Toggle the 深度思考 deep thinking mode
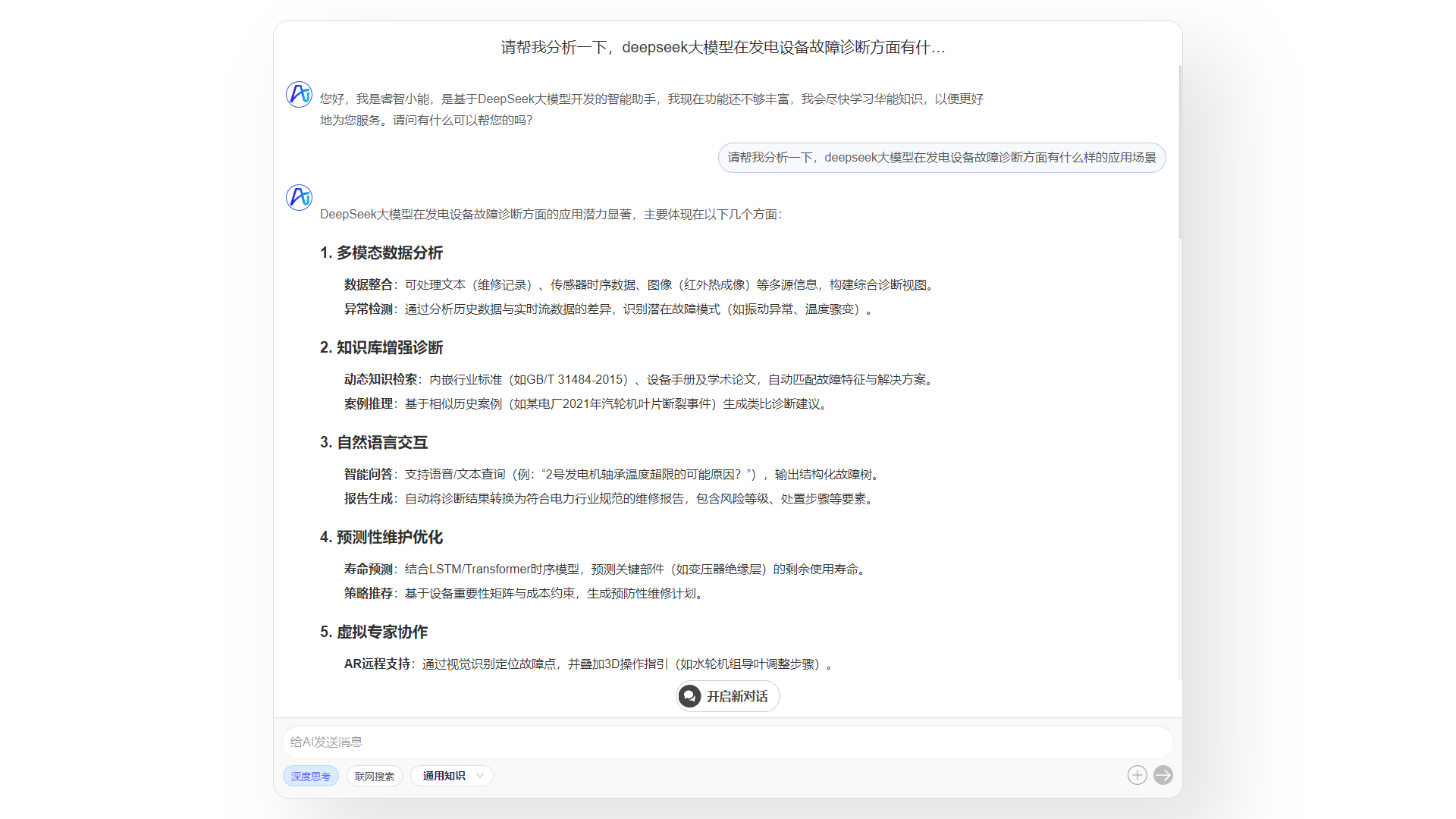This screenshot has width=1456, height=819. (x=310, y=776)
